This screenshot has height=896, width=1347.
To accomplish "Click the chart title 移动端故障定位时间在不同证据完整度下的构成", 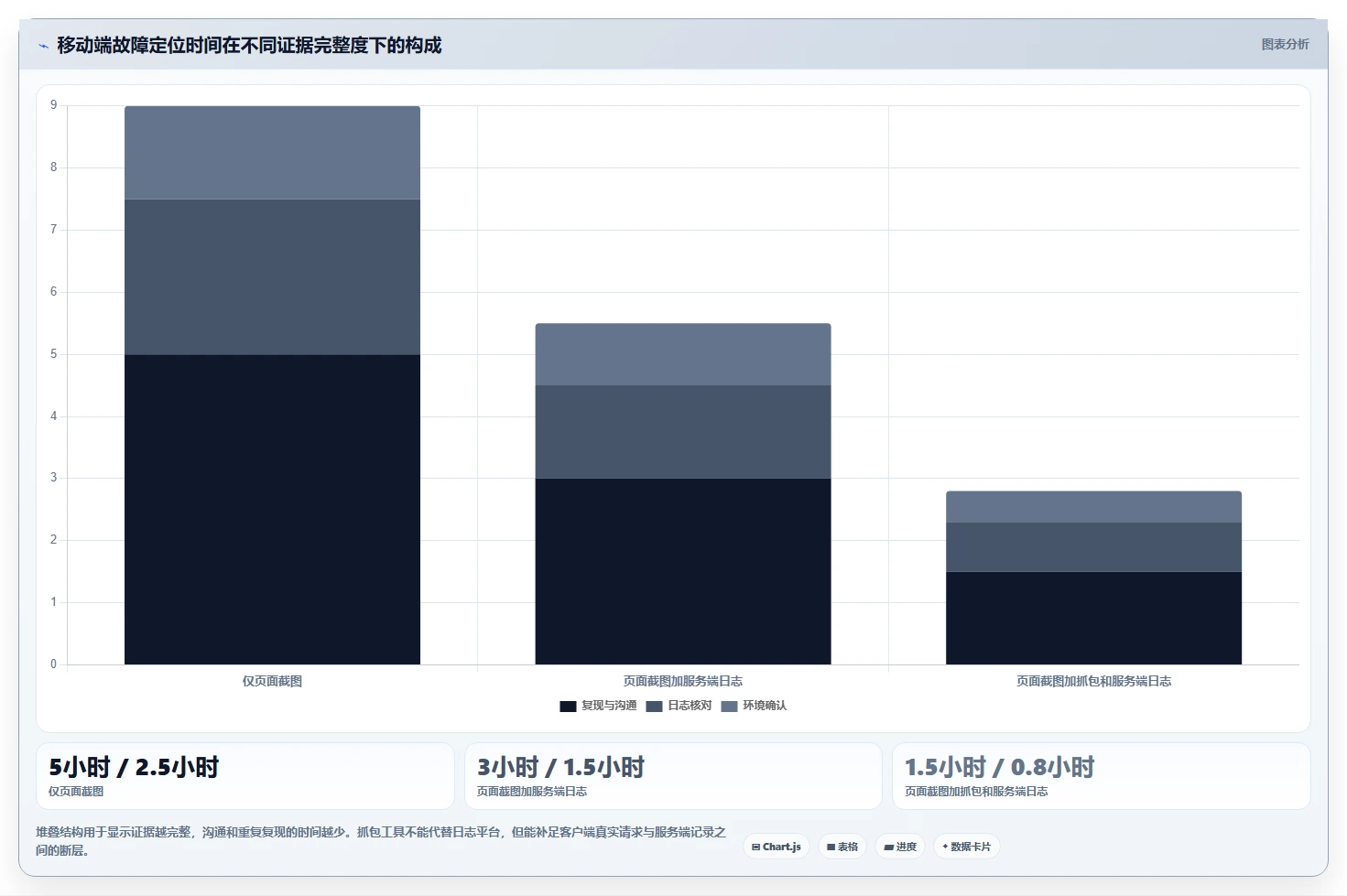I will point(249,45).
